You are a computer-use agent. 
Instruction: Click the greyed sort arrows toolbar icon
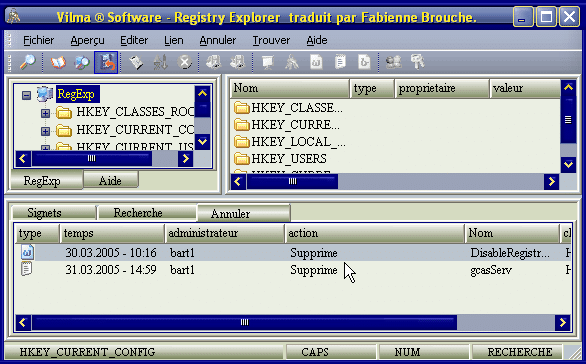click(160, 62)
